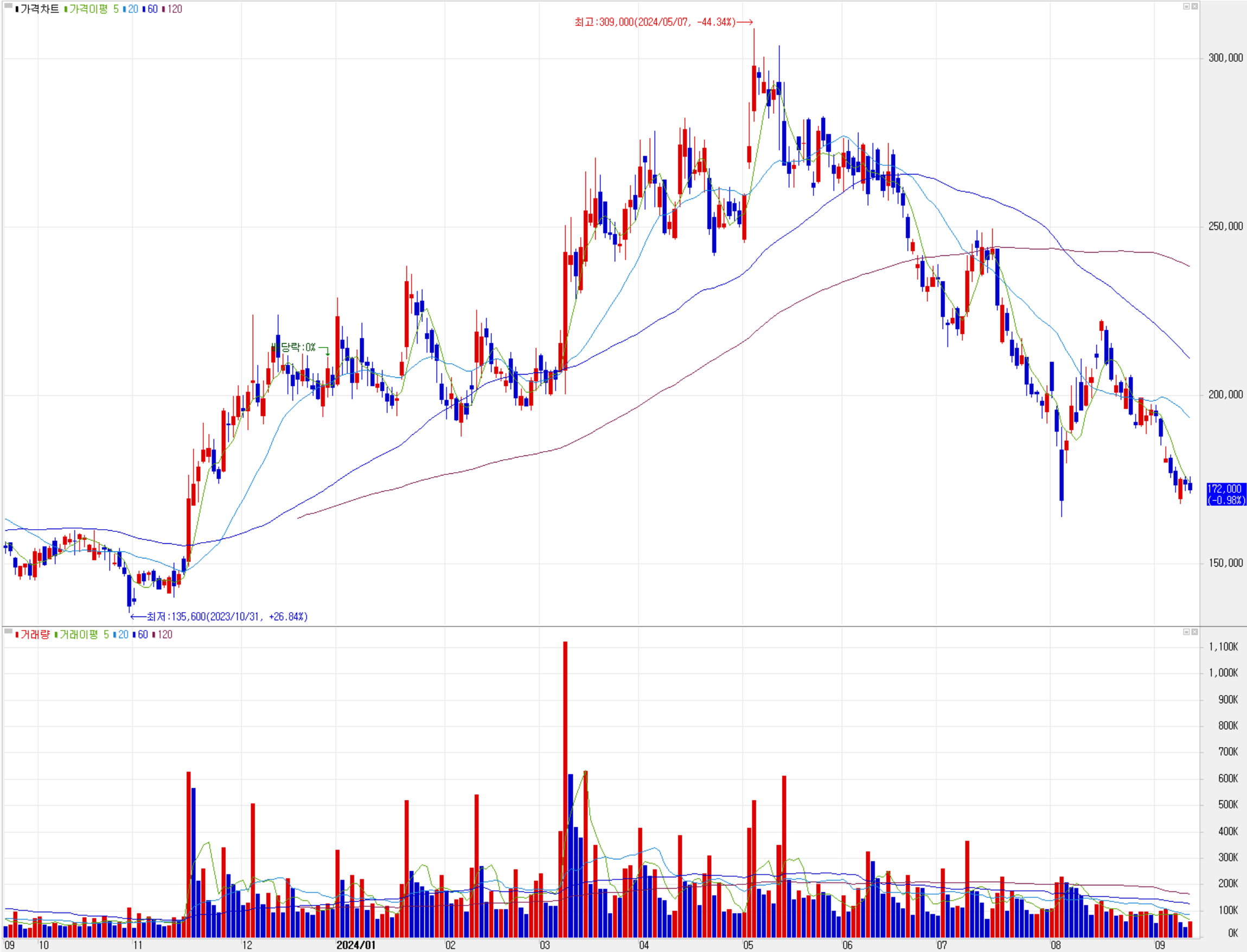1247x952 pixels.
Task: Maximize the price chart pane
Action: point(1186,6)
